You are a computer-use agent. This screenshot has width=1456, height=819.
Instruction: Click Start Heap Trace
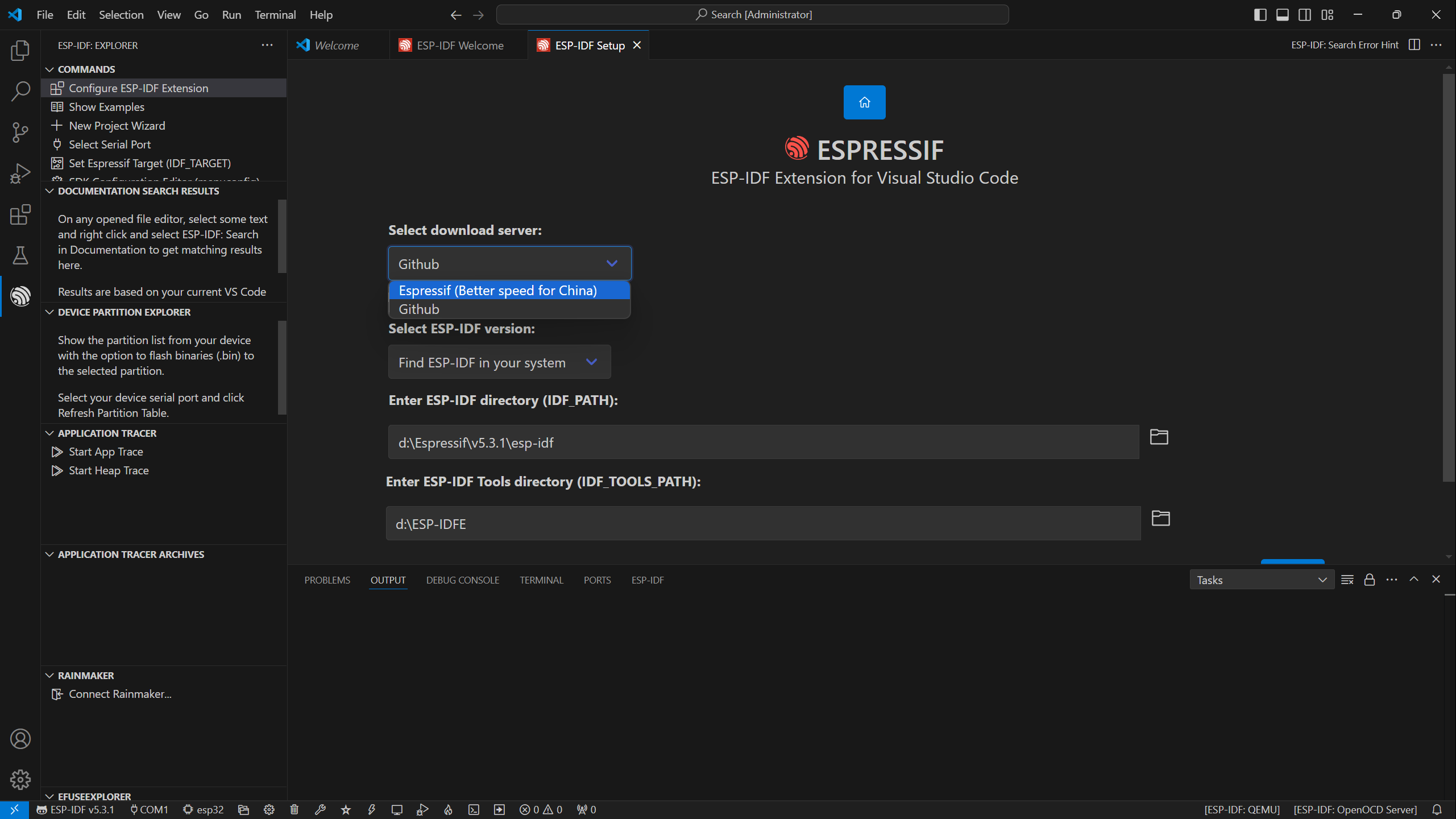pos(164,470)
